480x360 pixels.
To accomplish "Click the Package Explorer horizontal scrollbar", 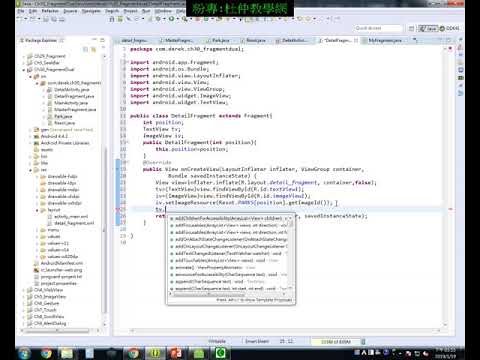I will (x=60, y=331).
